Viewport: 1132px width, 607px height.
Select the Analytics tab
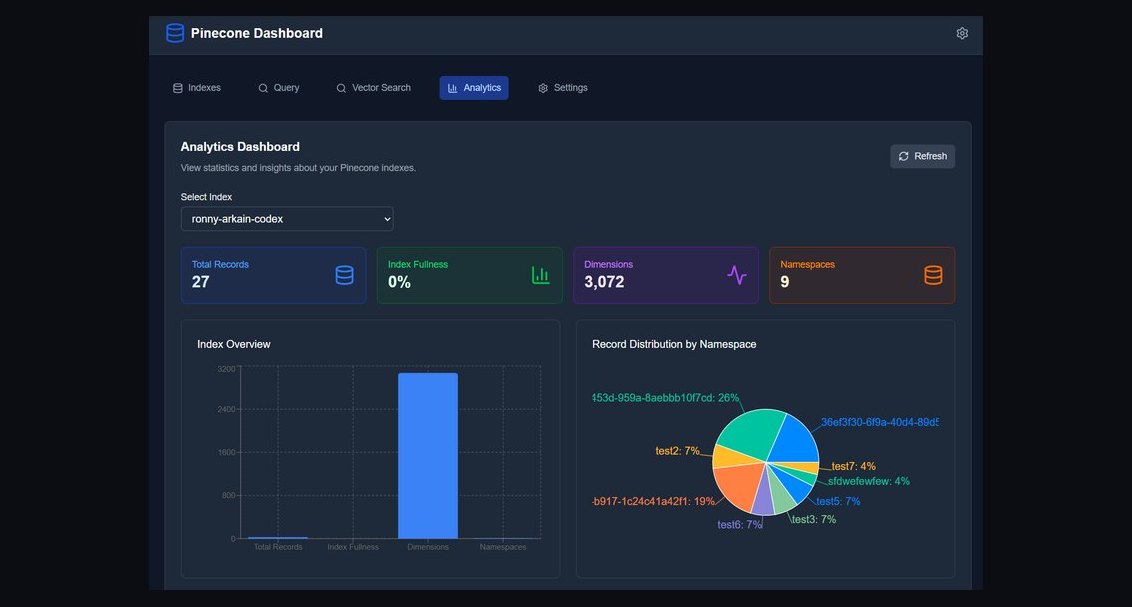[x=474, y=88]
